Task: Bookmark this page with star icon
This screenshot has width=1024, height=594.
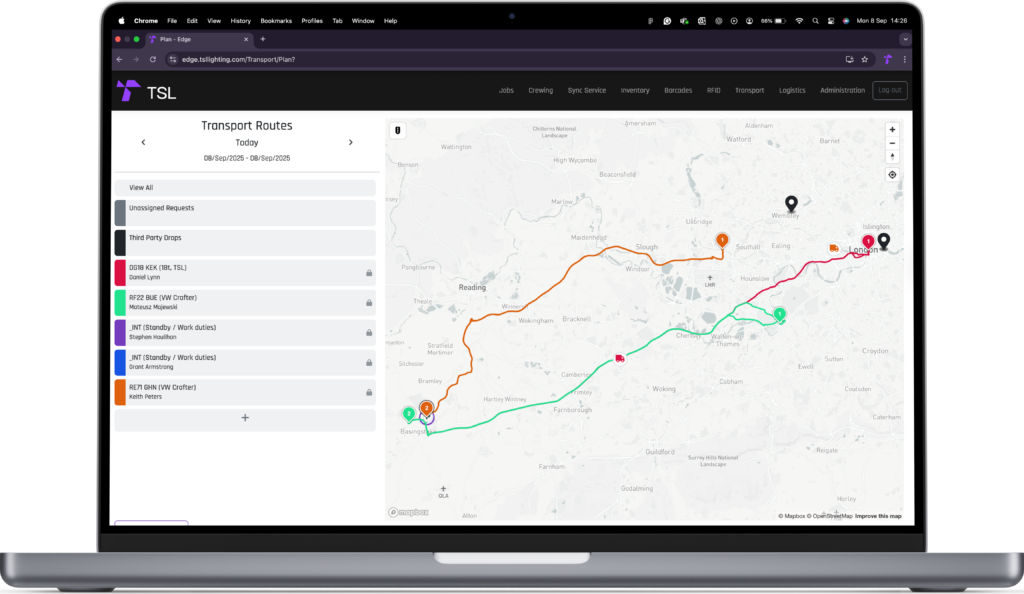Action: point(865,59)
